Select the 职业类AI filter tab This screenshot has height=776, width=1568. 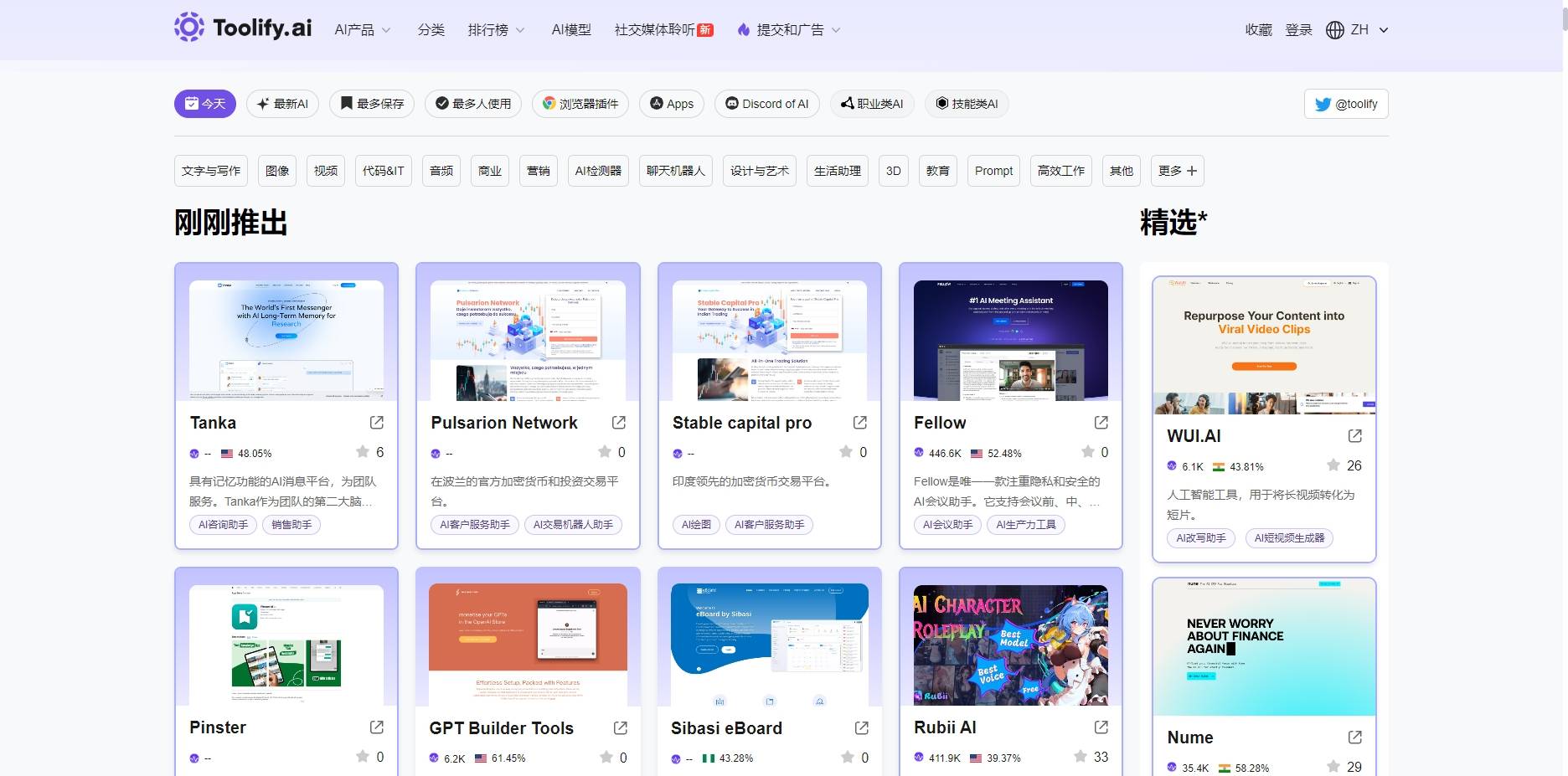coord(873,104)
